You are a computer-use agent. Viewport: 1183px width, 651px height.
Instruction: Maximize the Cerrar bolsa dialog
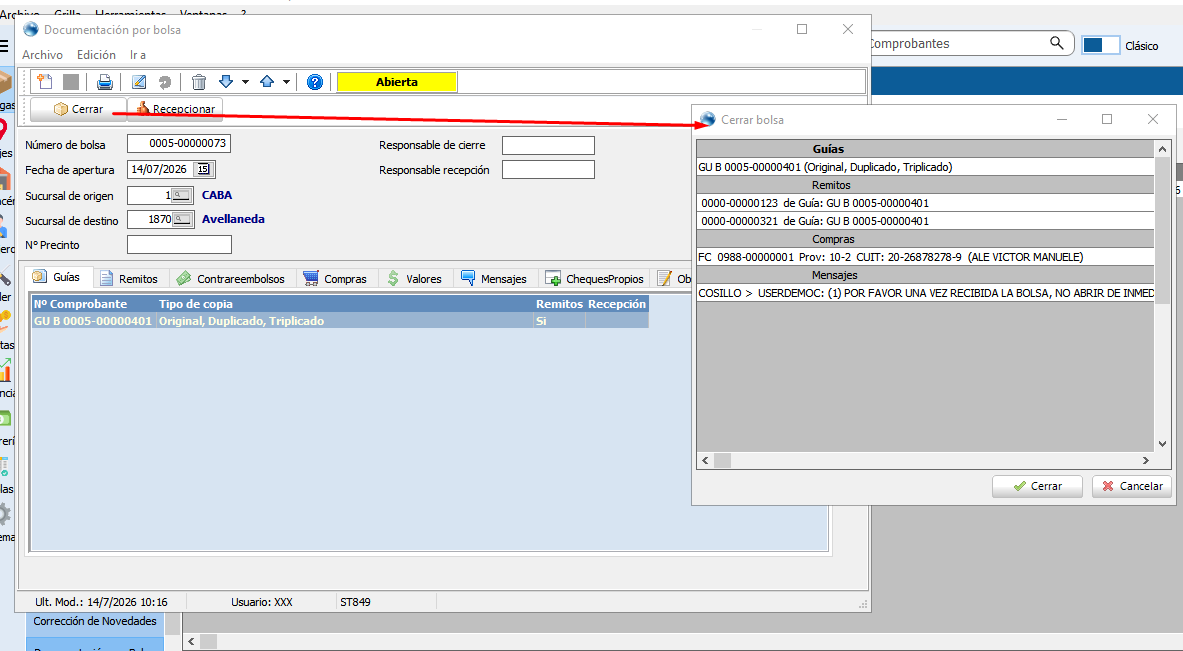pyautogui.click(x=1107, y=119)
